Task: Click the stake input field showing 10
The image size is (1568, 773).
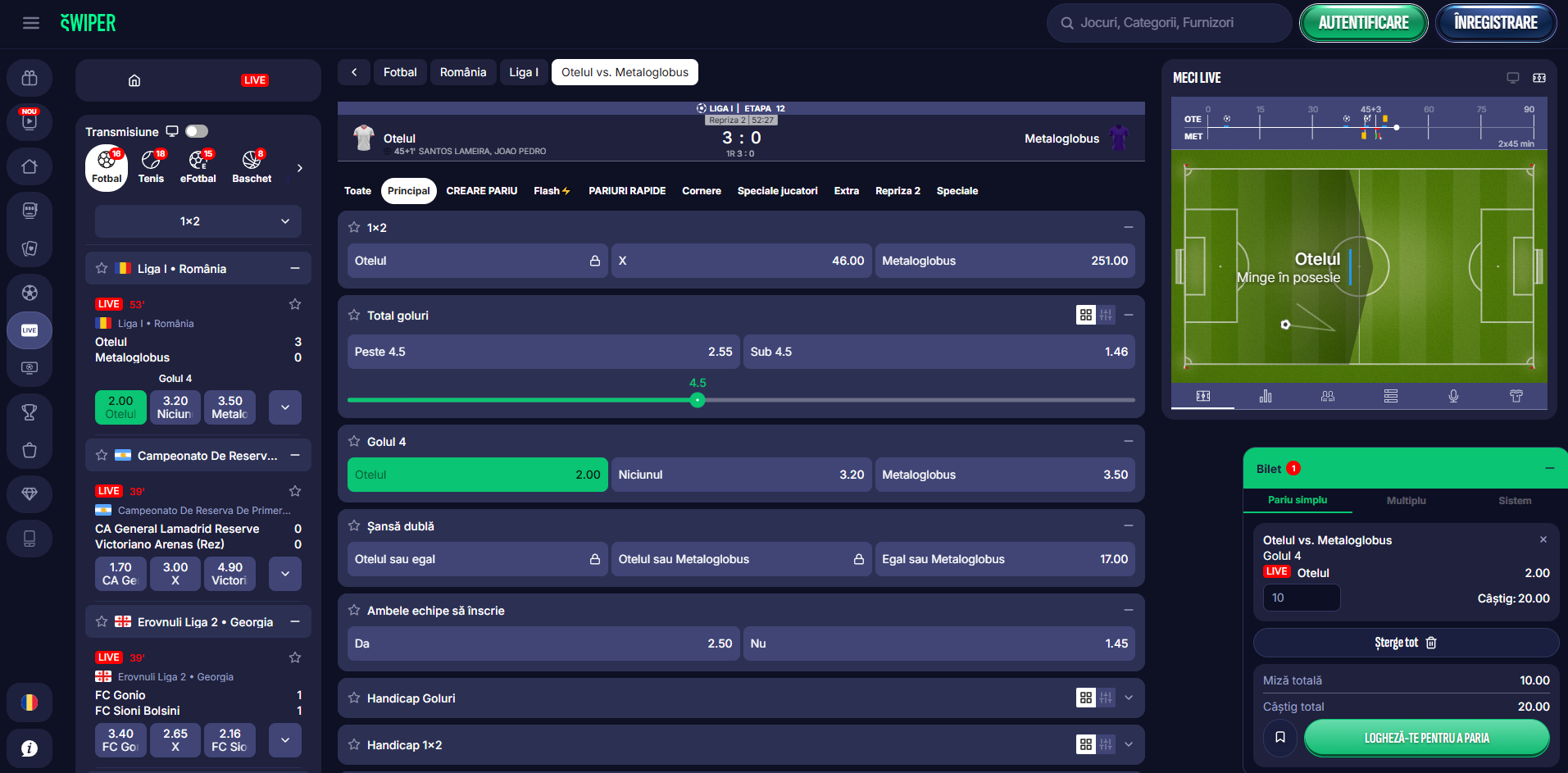Action: [x=1301, y=598]
